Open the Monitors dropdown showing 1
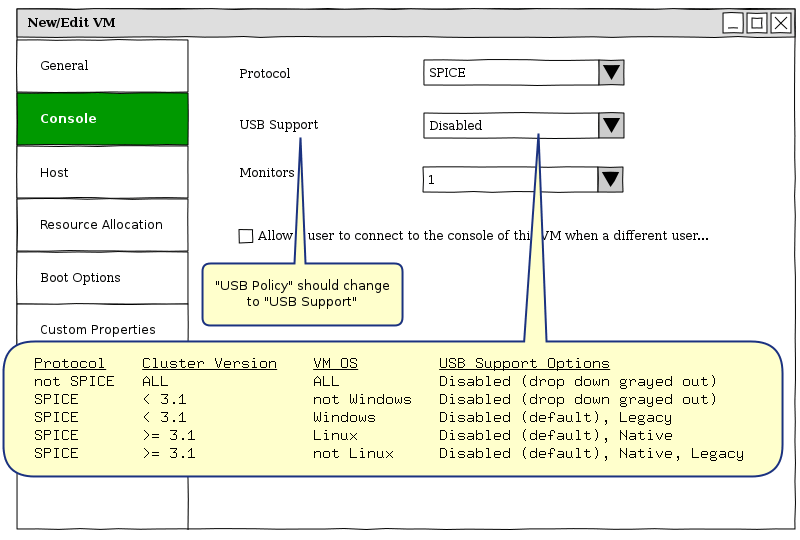 511,179
